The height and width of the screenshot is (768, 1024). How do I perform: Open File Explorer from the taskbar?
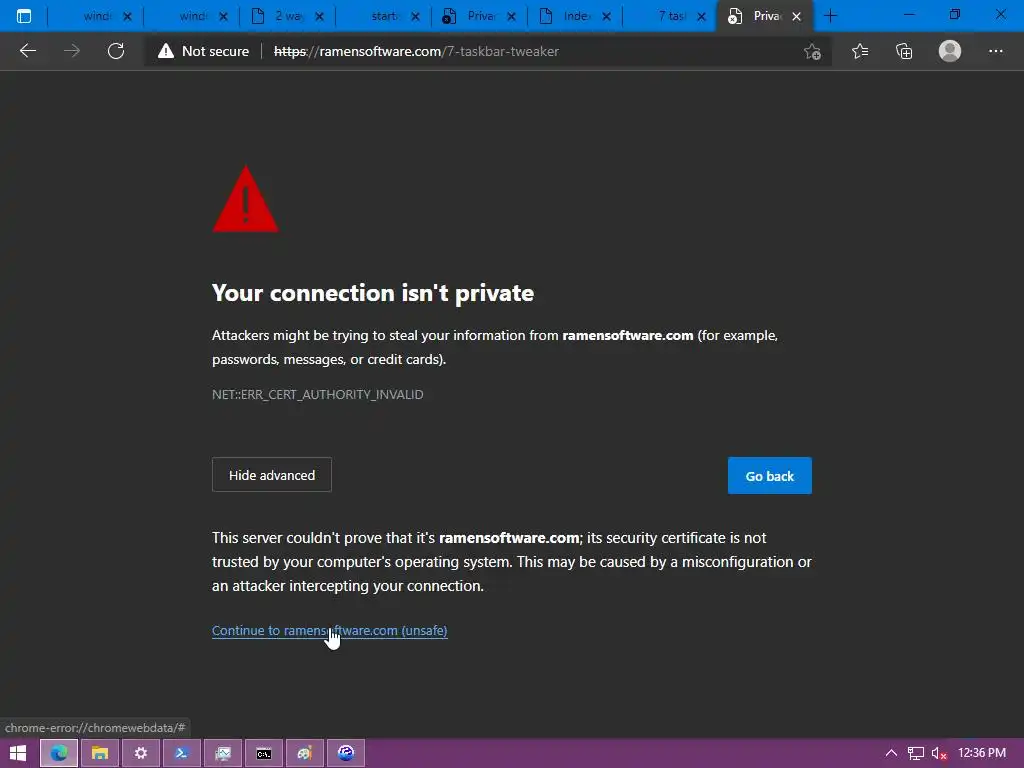coord(100,753)
